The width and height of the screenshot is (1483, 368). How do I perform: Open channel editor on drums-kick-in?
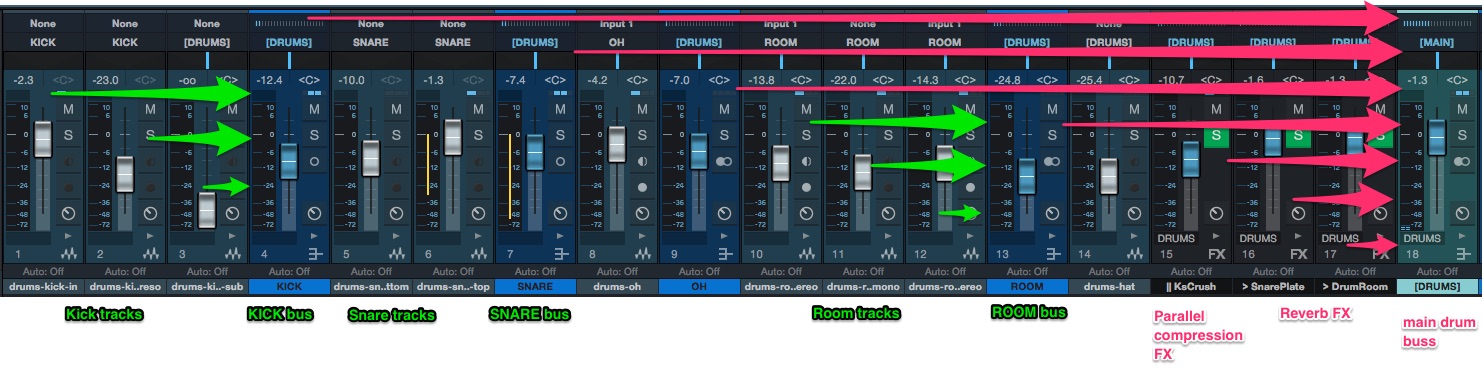tap(68, 213)
